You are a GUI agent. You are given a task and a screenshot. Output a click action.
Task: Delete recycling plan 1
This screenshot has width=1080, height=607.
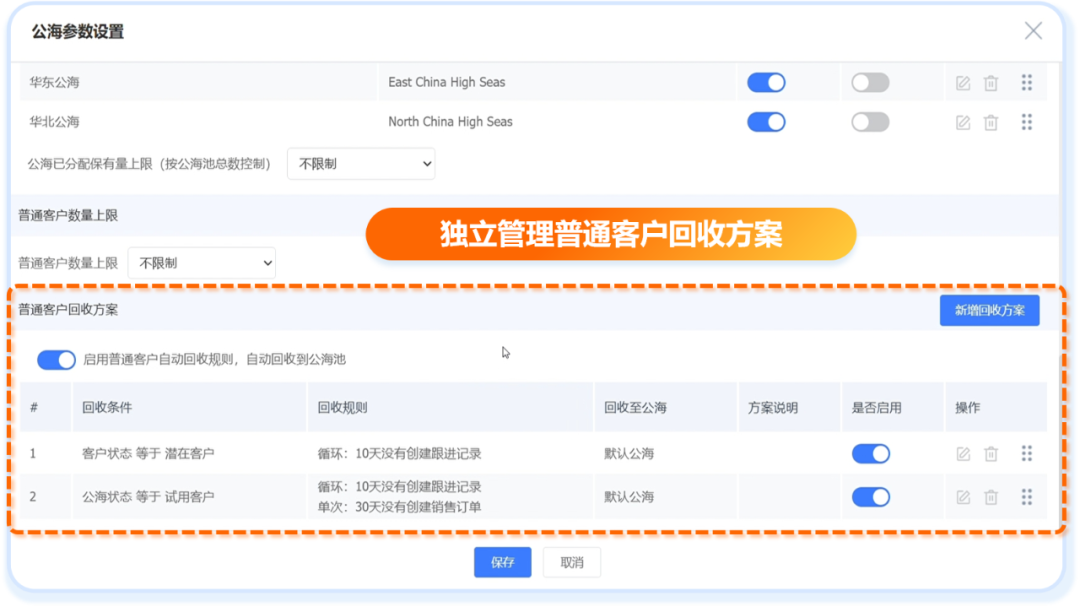coord(991,453)
